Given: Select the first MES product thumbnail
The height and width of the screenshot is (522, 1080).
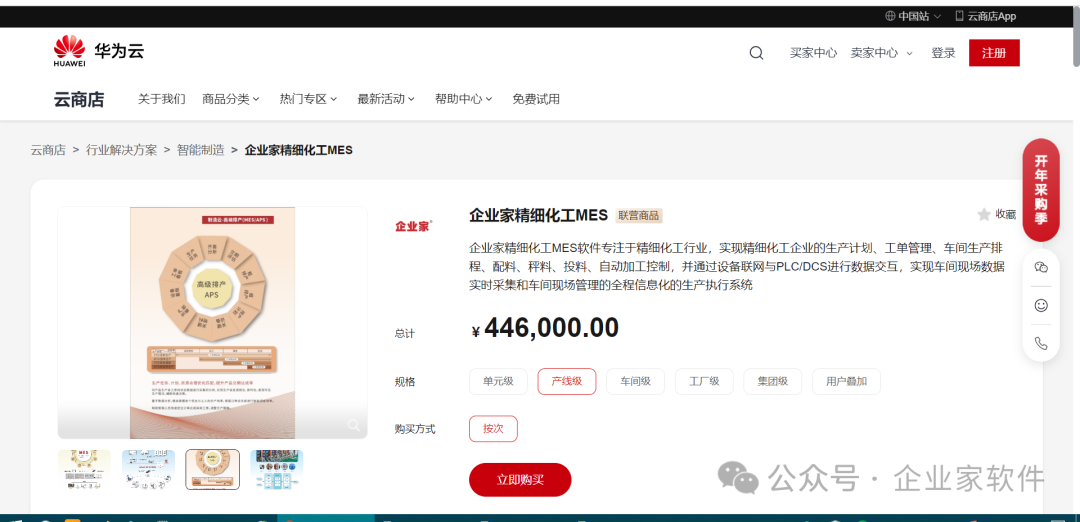Looking at the screenshot, I should pyautogui.click(x=85, y=470).
